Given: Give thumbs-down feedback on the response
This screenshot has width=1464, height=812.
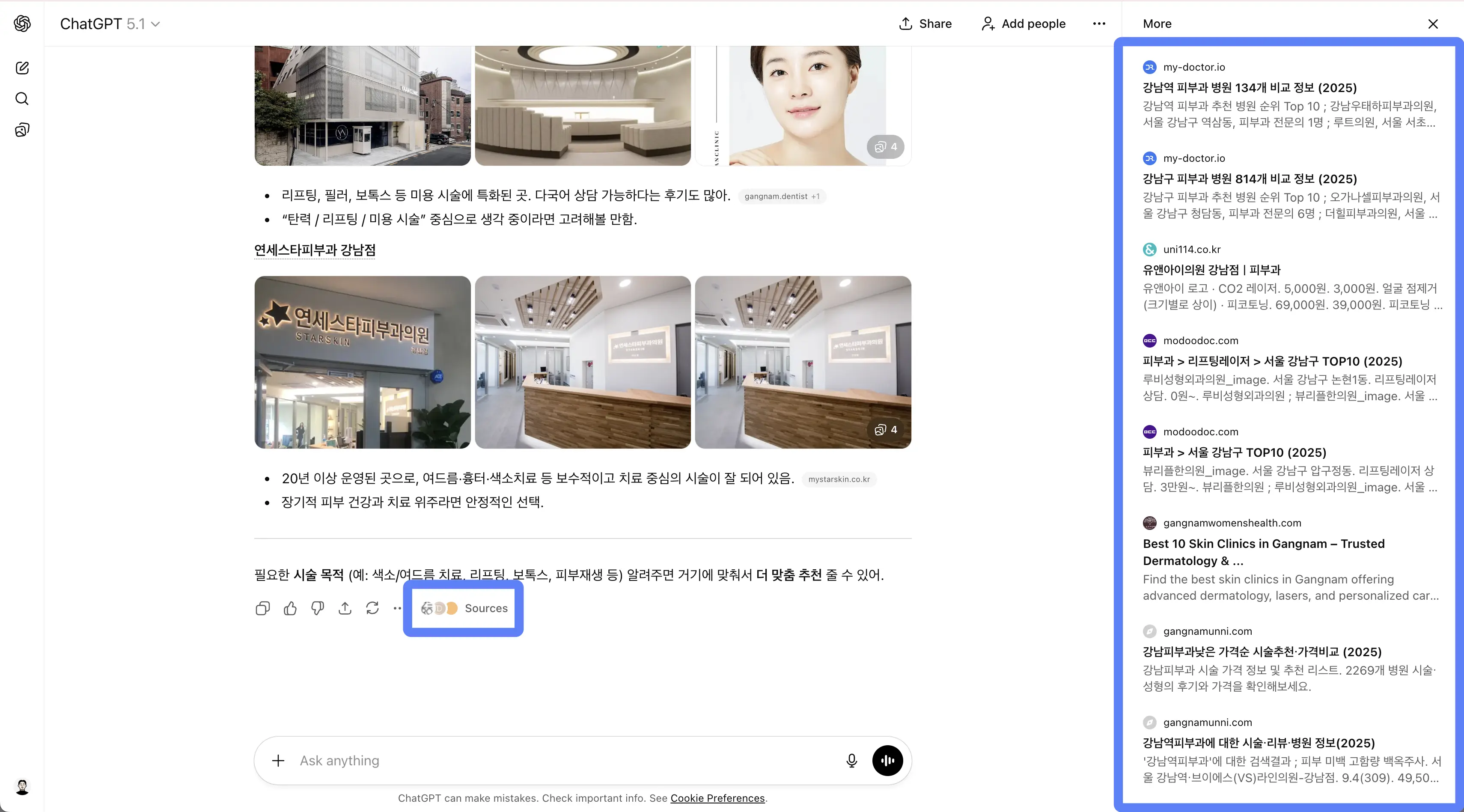Looking at the screenshot, I should 318,609.
